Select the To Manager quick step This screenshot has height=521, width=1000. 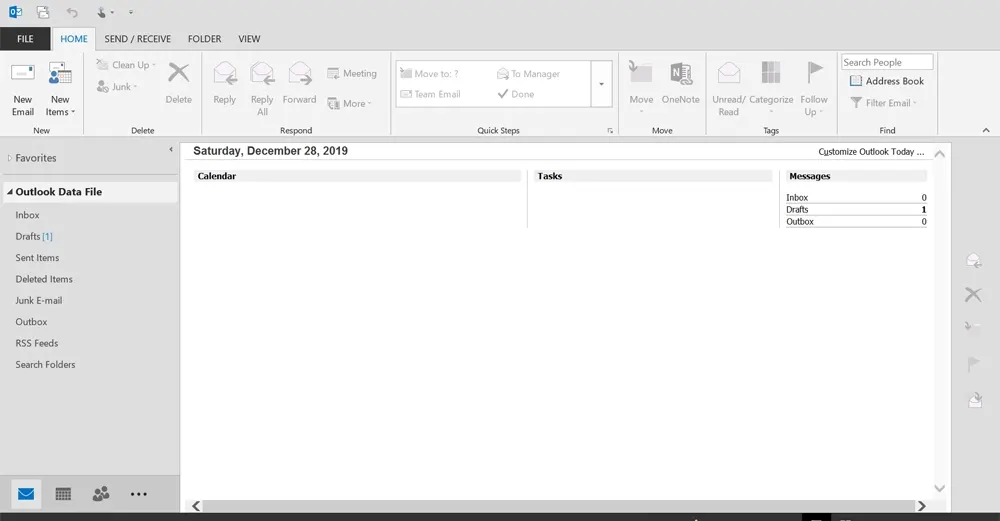529,74
